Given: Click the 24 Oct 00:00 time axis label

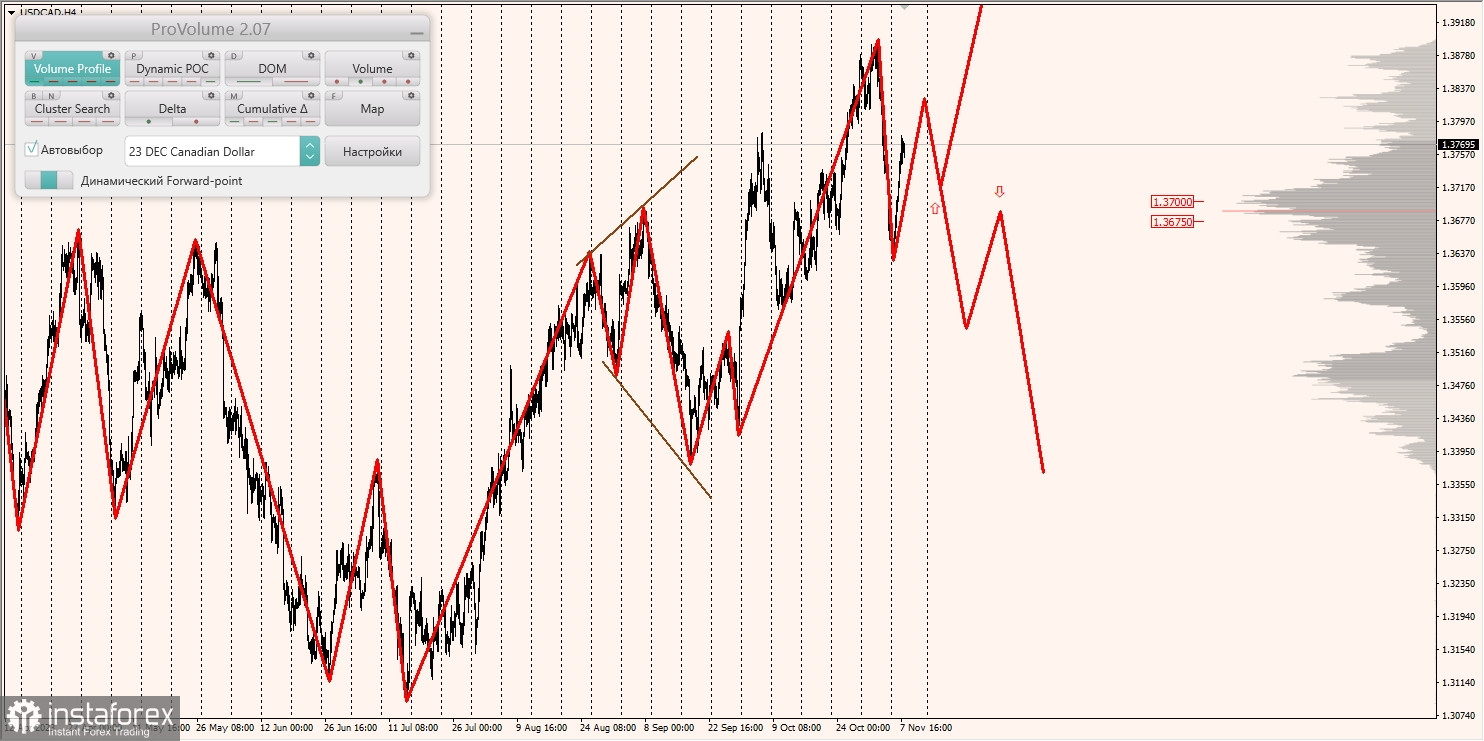Looking at the screenshot, I should 863,728.
